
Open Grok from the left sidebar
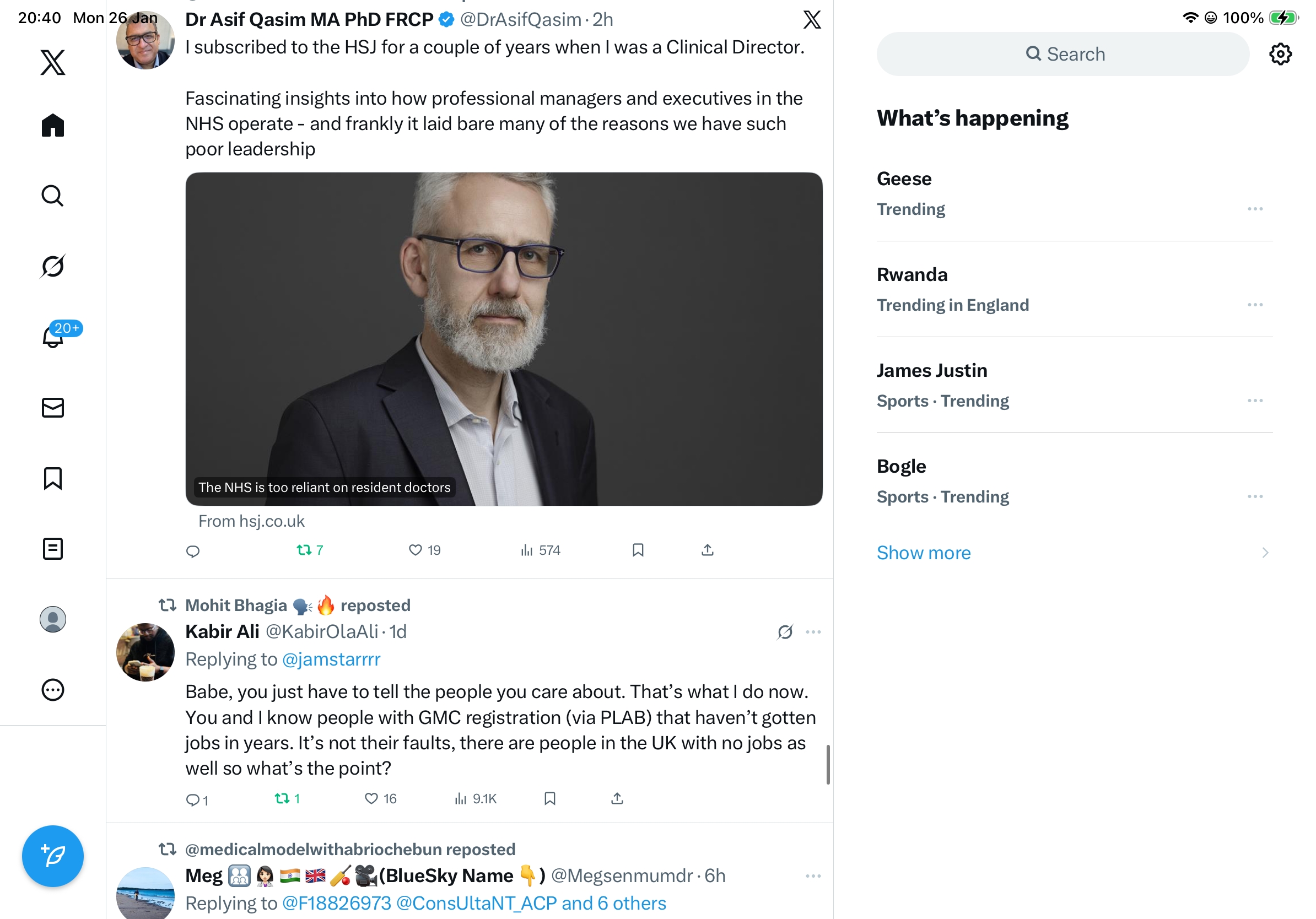[x=53, y=266]
